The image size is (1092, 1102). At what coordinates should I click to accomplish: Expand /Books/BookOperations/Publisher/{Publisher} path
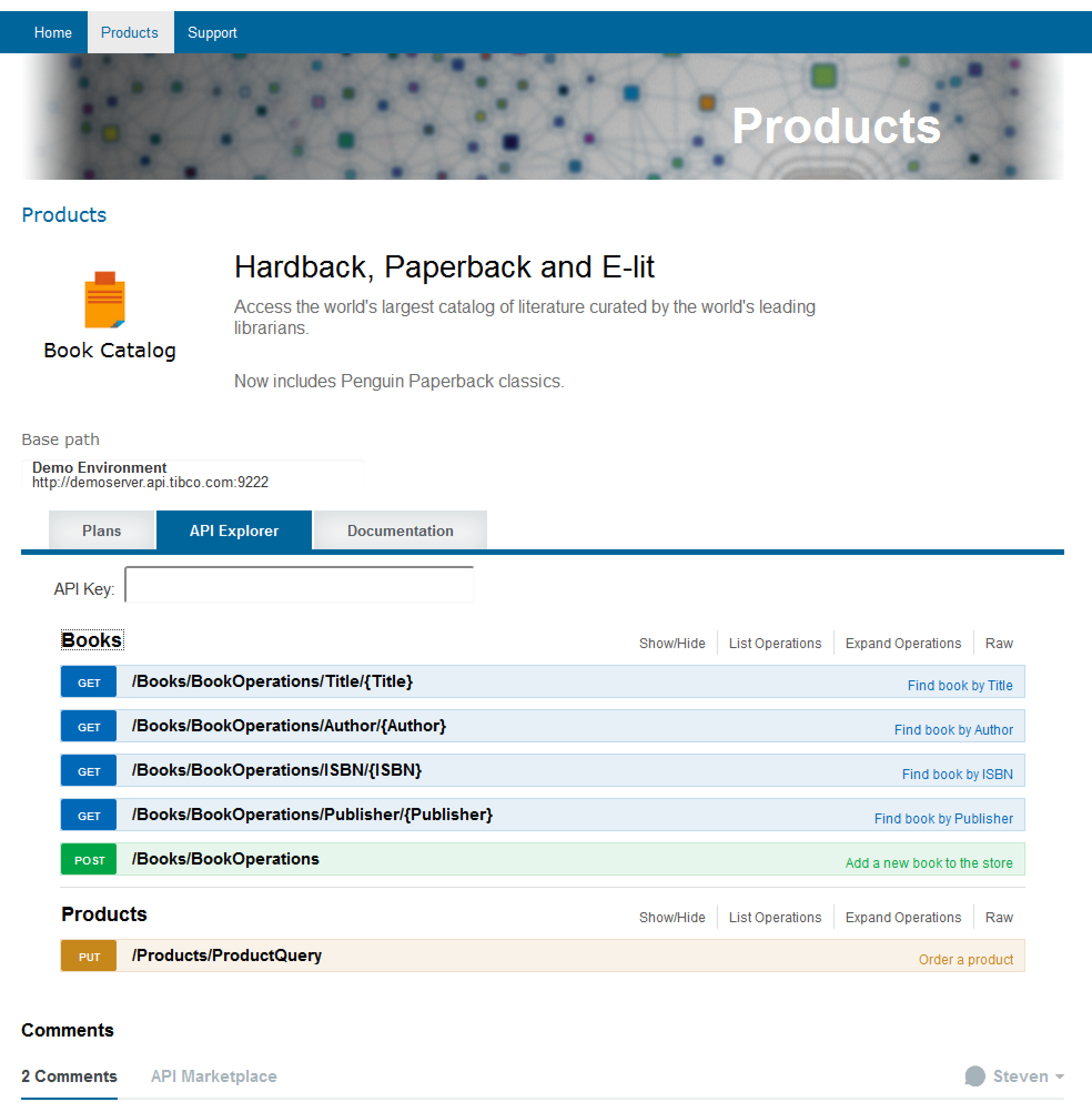(x=312, y=815)
